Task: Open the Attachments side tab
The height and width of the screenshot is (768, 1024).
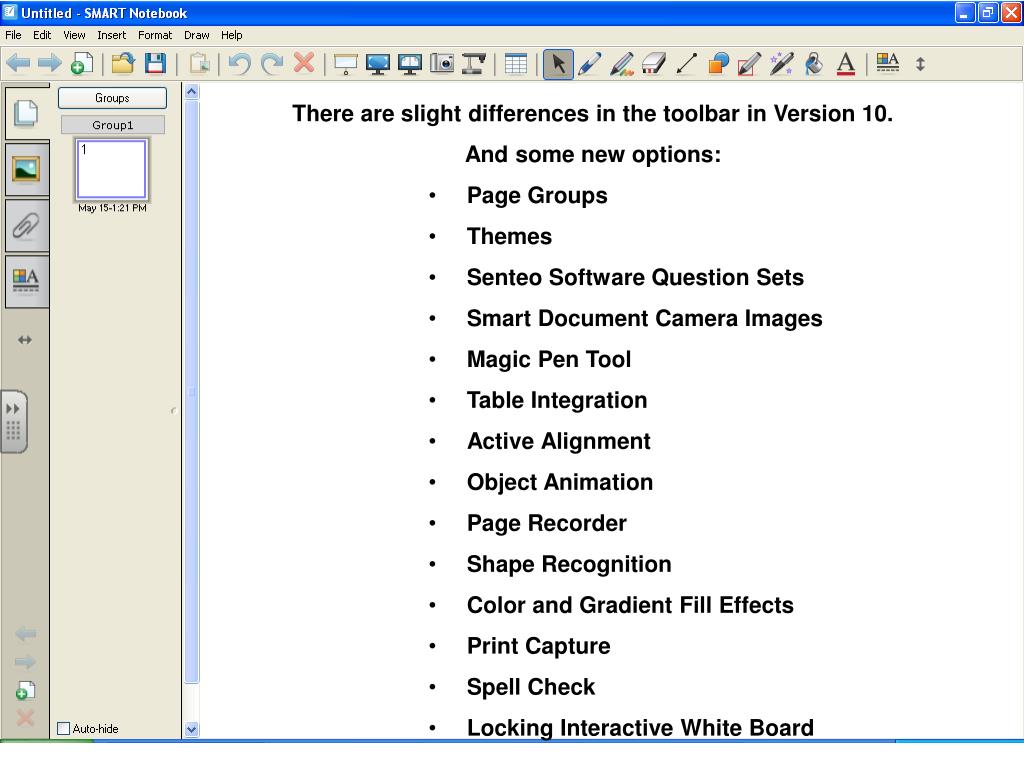Action: [26, 226]
